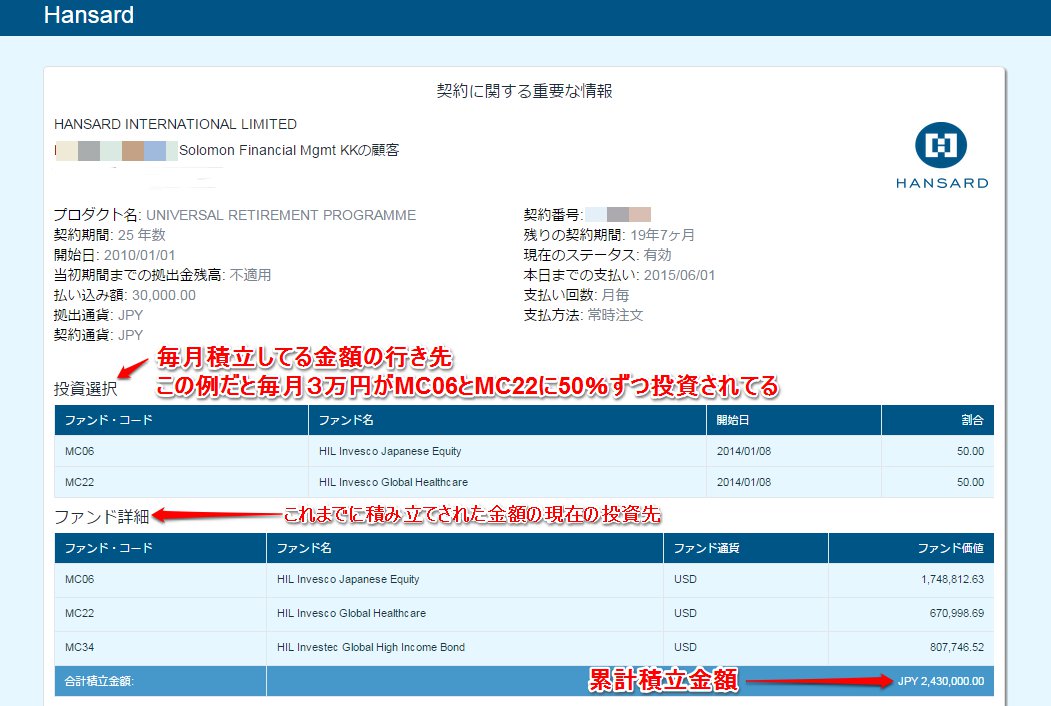Click HIL Invesco Japanese Equity in ファンド詳細 table
Screen dimensions: 1051x706
pyautogui.click(x=348, y=579)
